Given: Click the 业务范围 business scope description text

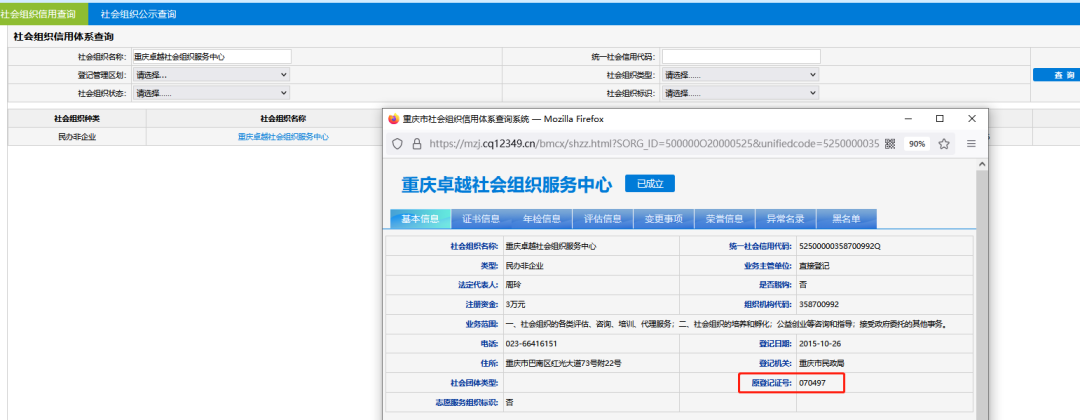Looking at the screenshot, I should pos(729,324).
